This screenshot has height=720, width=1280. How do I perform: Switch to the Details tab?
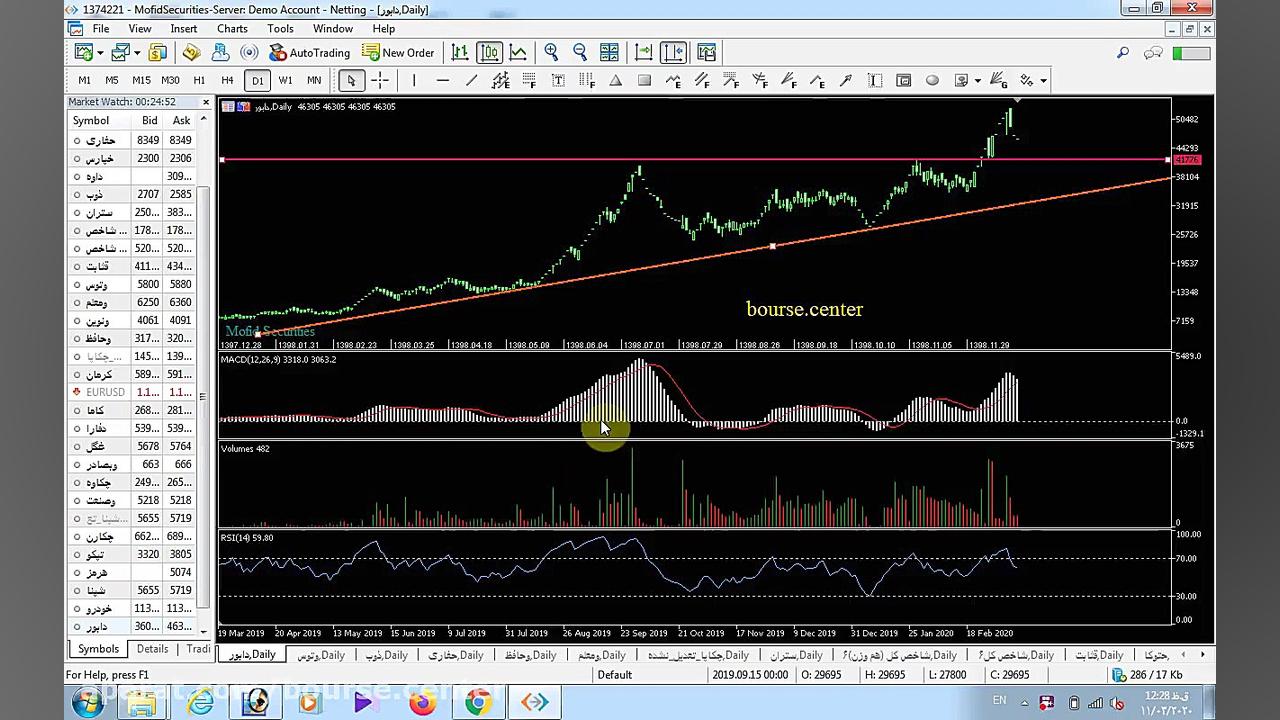152,649
